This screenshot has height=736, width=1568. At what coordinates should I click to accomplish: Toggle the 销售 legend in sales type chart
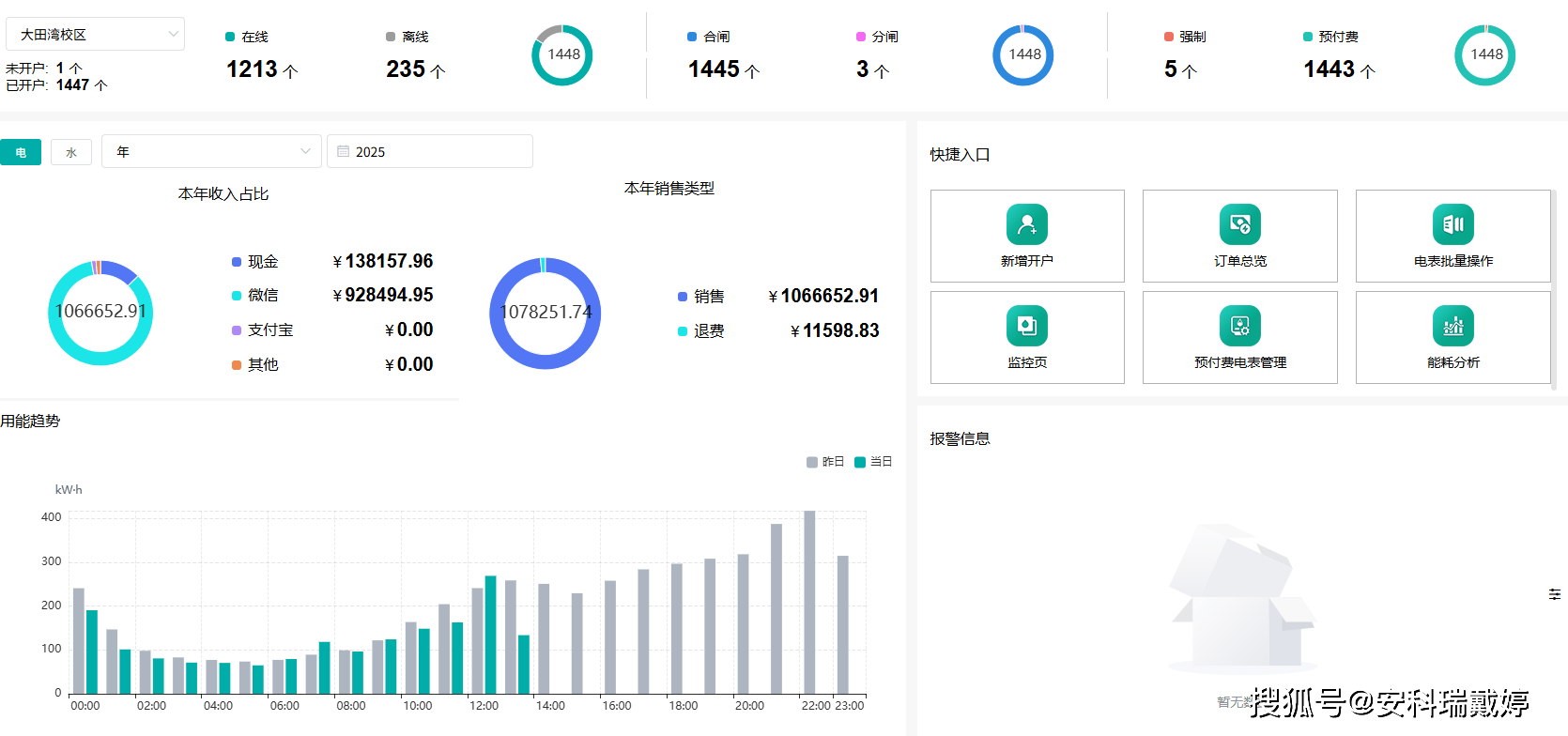[x=700, y=297]
